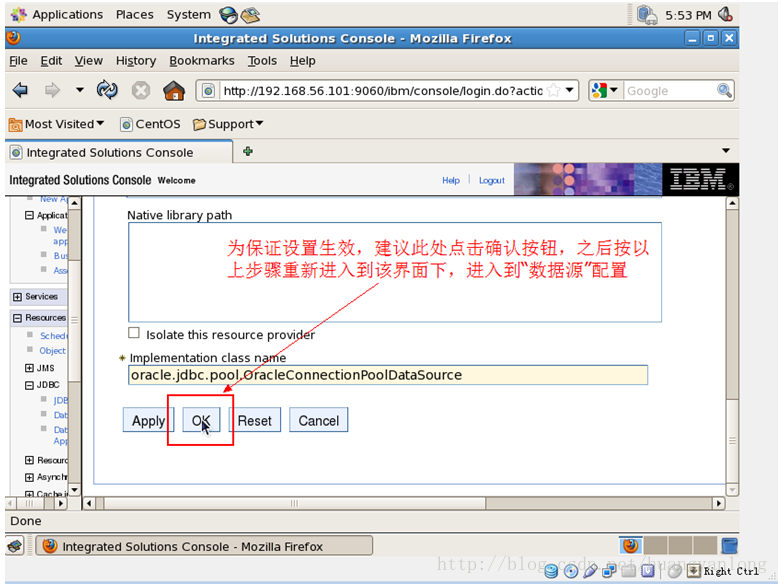Open the Object navigation link
Screen dimensions: 778x584
(x=52, y=350)
